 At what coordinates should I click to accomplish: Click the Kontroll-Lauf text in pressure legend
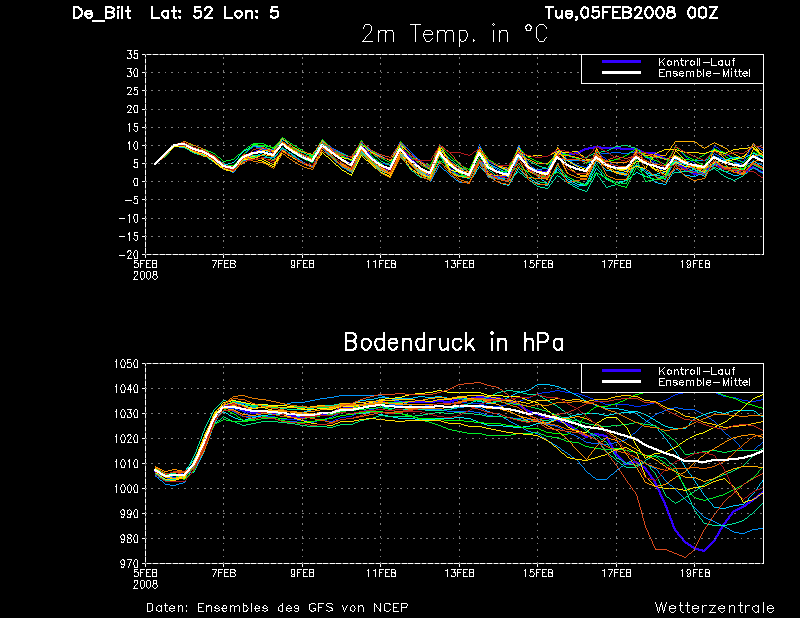point(696,371)
